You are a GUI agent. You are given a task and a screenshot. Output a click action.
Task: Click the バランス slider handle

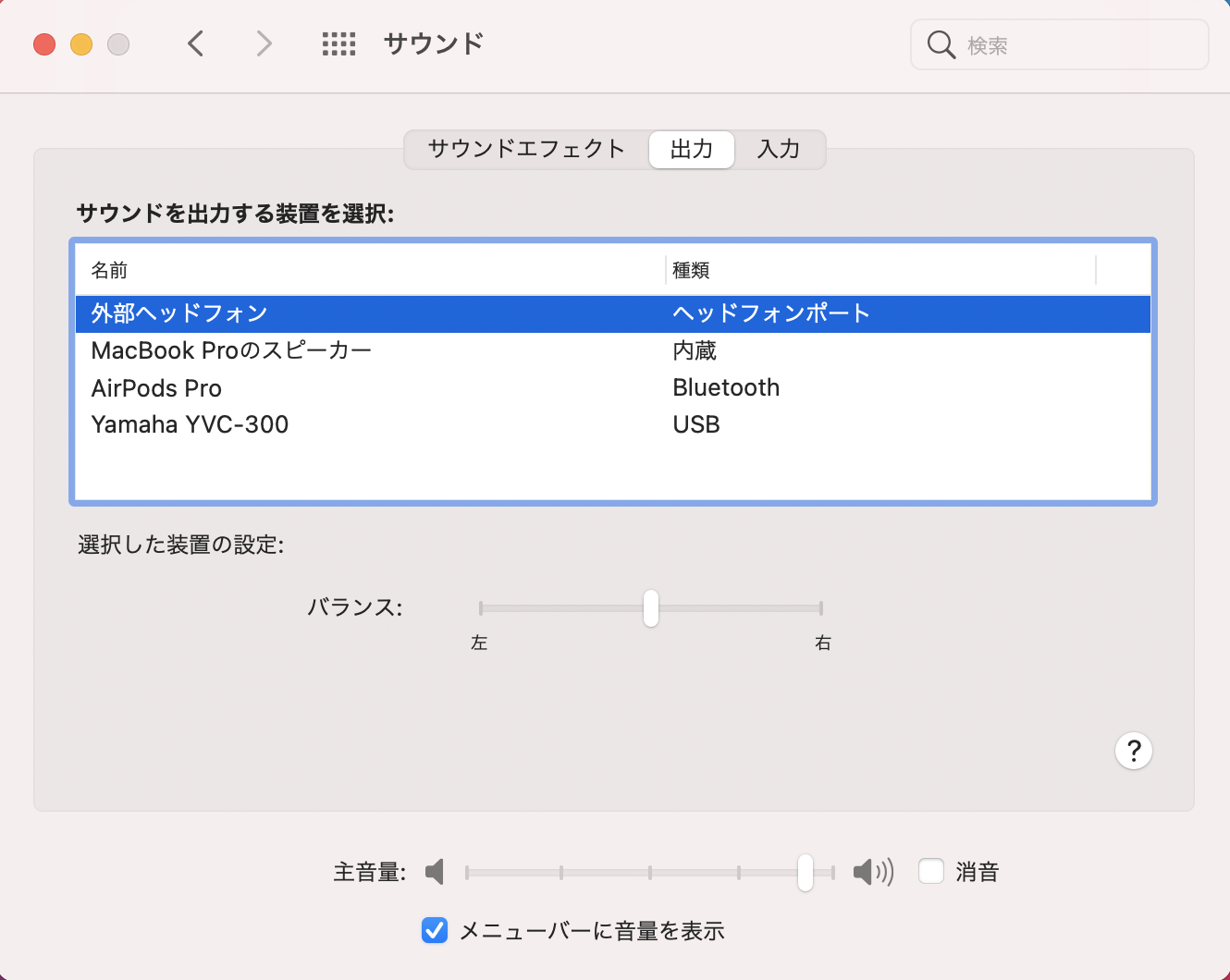651,608
